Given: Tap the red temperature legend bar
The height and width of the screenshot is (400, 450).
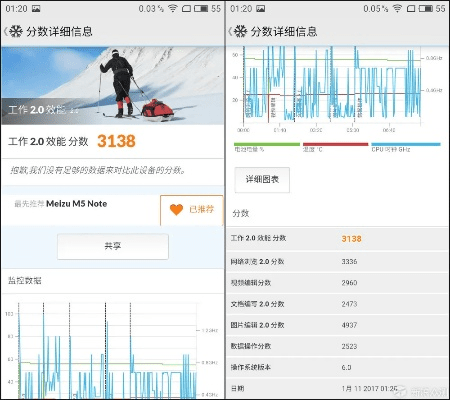Looking at the screenshot, I should [335, 144].
